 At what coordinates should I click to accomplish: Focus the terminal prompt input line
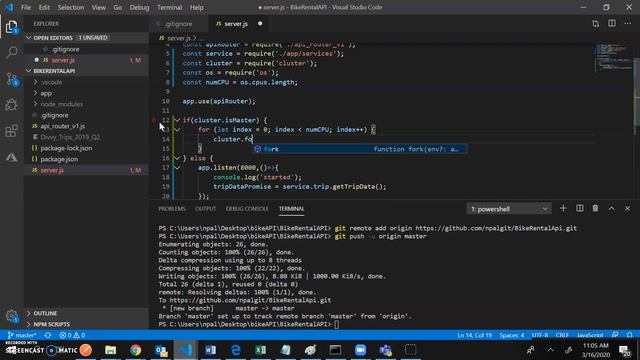pyautogui.click(x=336, y=324)
